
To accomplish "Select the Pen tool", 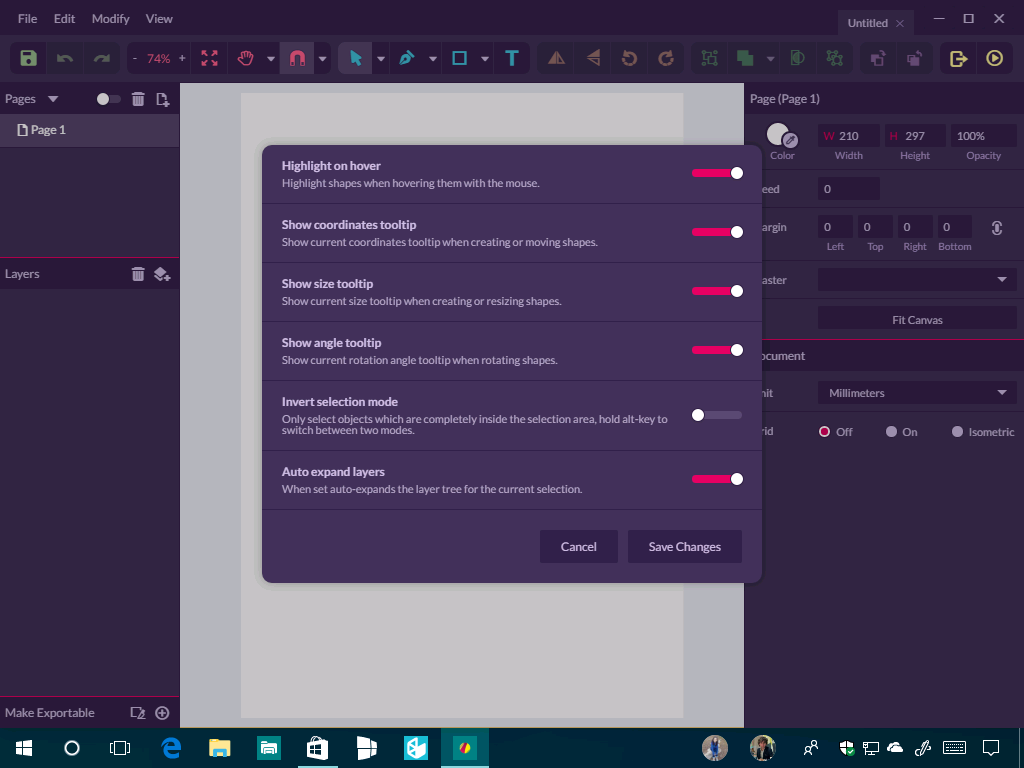I will (407, 58).
